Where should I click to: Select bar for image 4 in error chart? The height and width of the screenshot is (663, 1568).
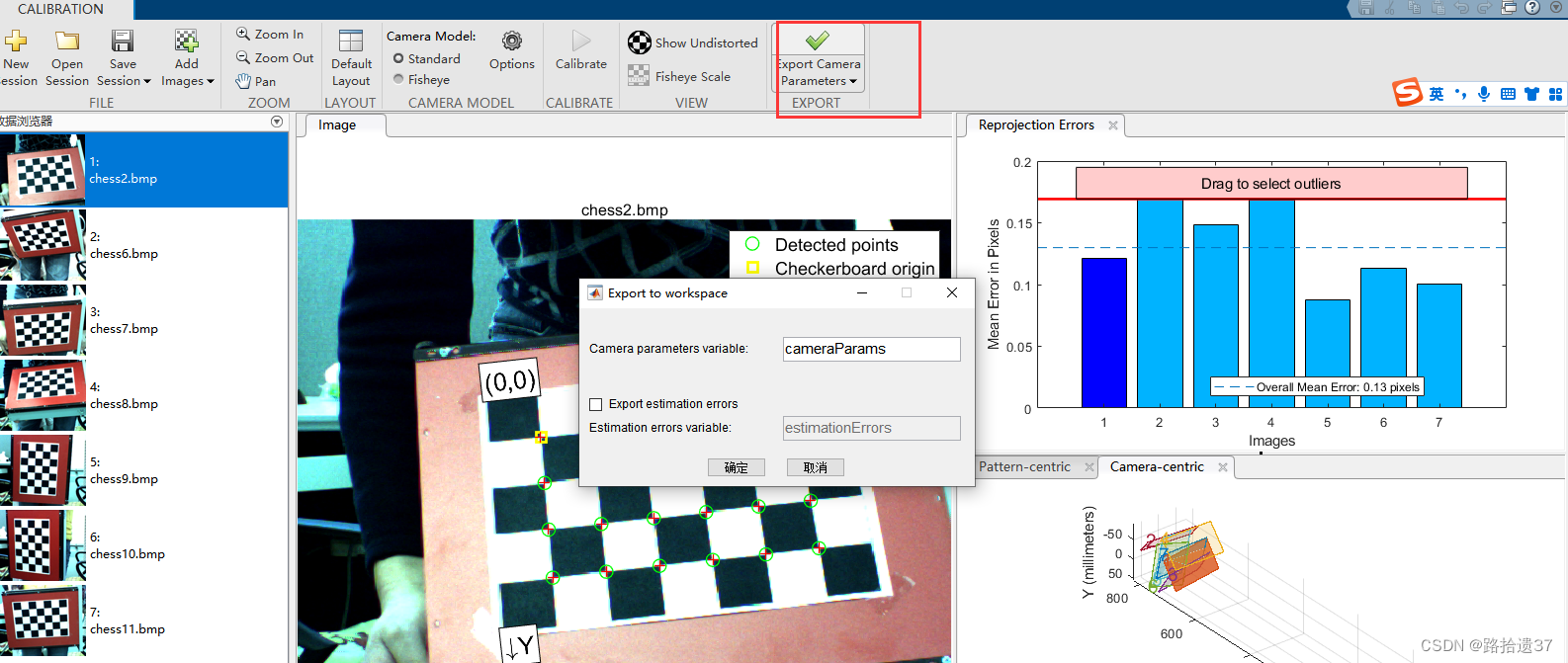(x=1271, y=303)
